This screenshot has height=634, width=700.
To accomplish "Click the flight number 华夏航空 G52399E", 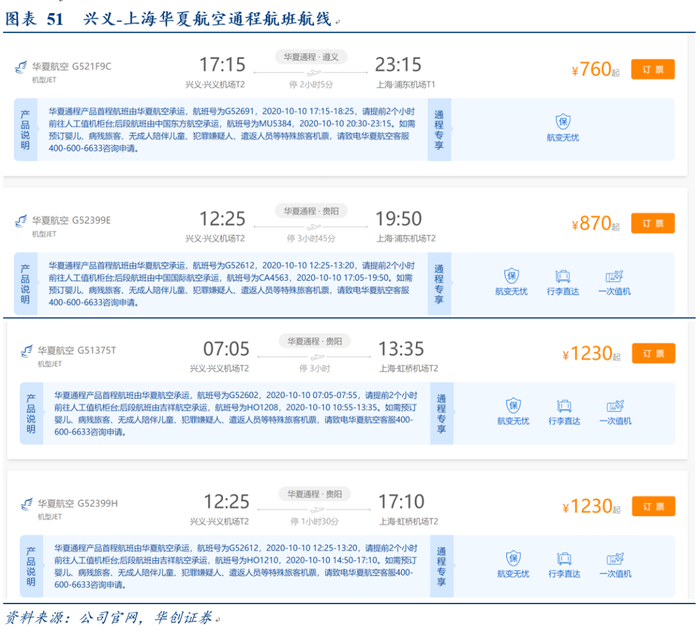I will 71,221.
